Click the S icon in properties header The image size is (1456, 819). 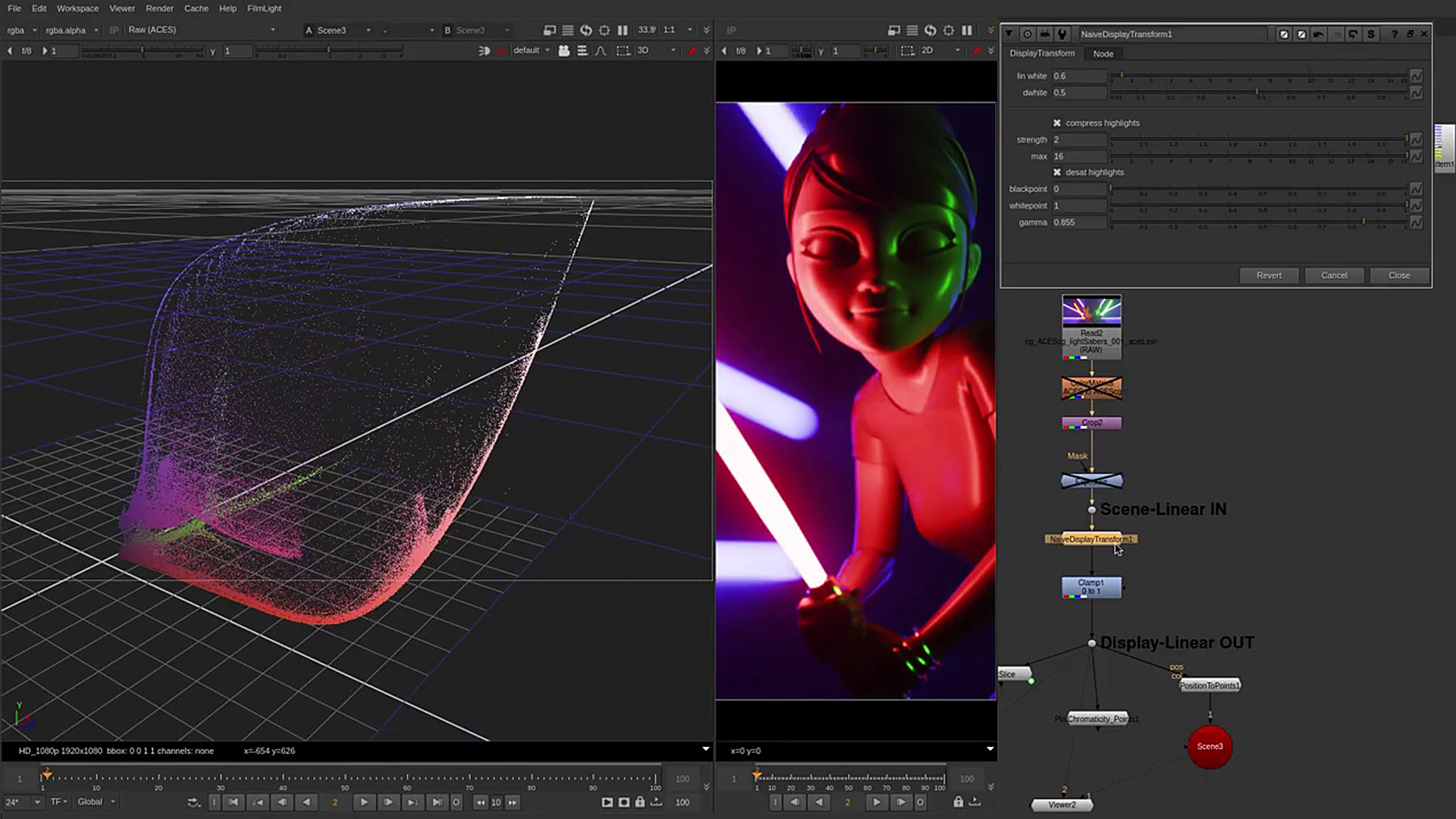click(1371, 34)
